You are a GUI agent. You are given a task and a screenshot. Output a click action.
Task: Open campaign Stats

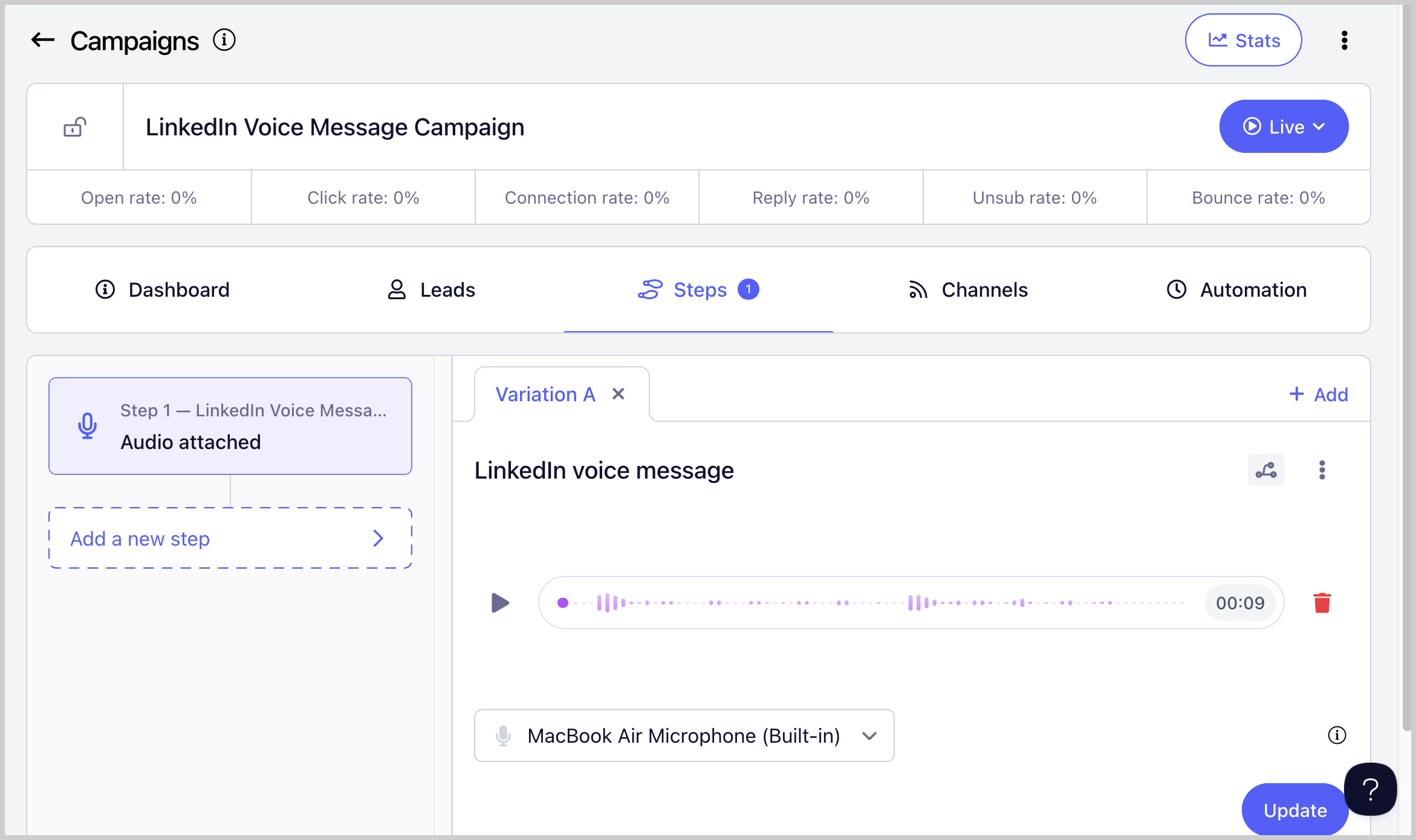(x=1243, y=40)
